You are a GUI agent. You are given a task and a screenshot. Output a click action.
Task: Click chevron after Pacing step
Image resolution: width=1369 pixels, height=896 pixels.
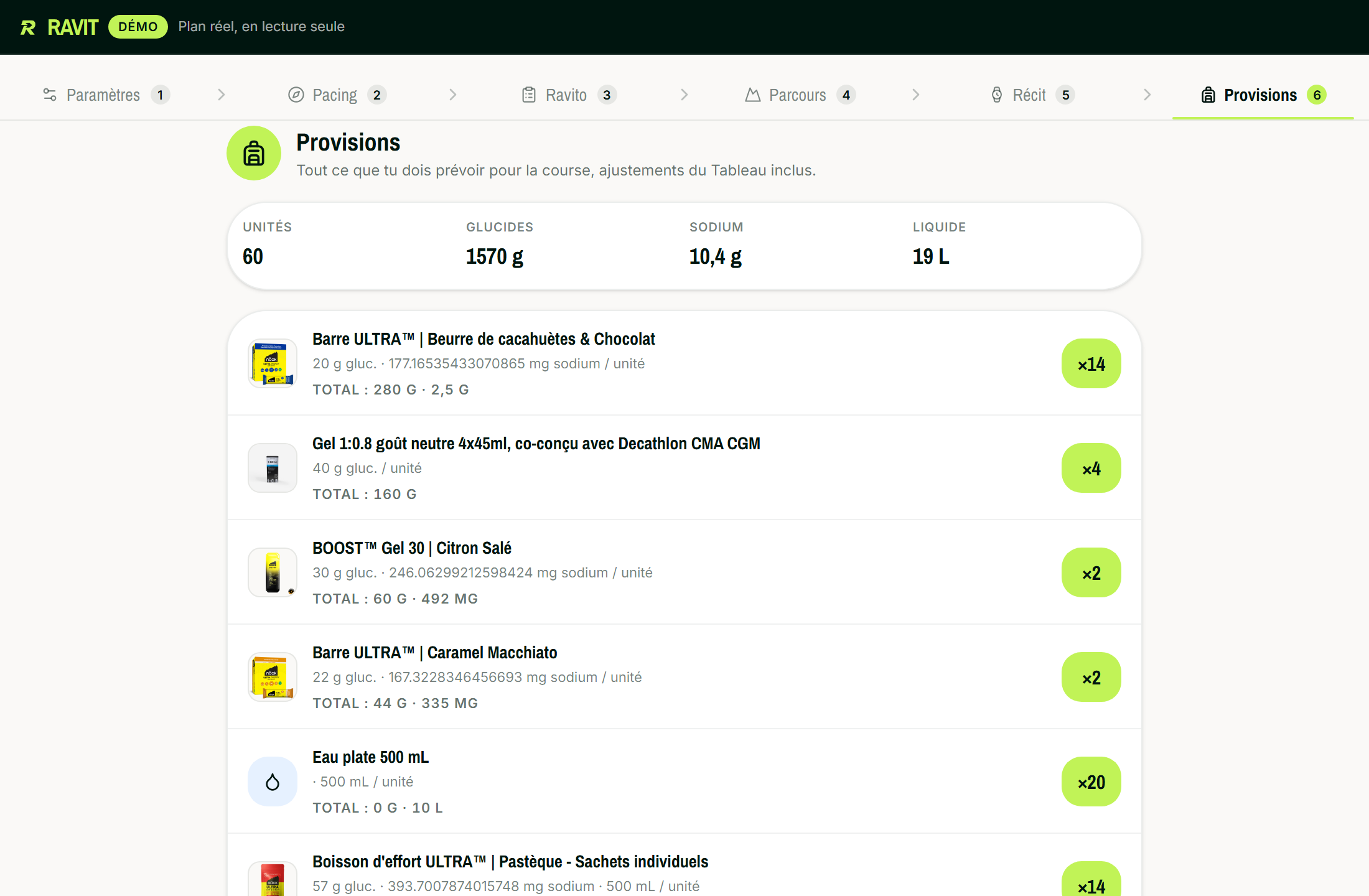[x=453, y=95]
